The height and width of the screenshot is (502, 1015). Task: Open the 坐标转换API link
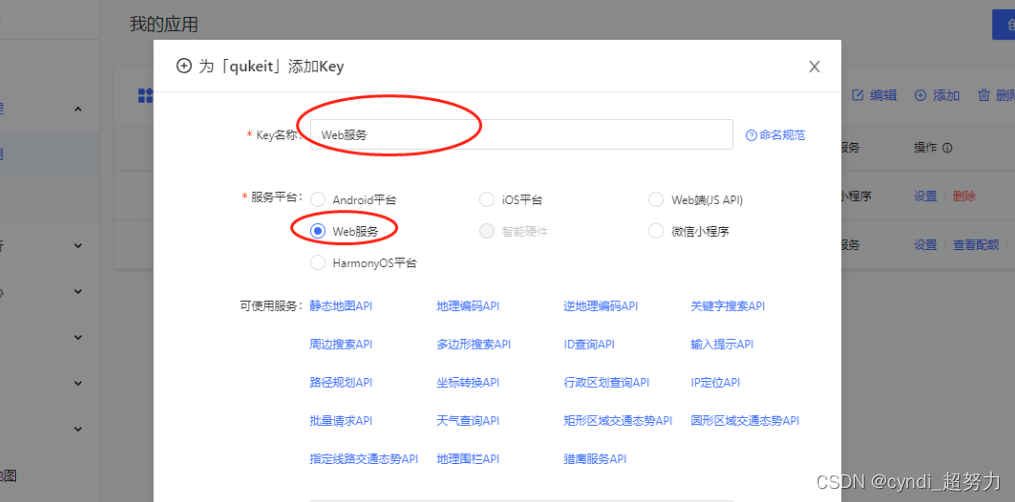coord(468,382)
